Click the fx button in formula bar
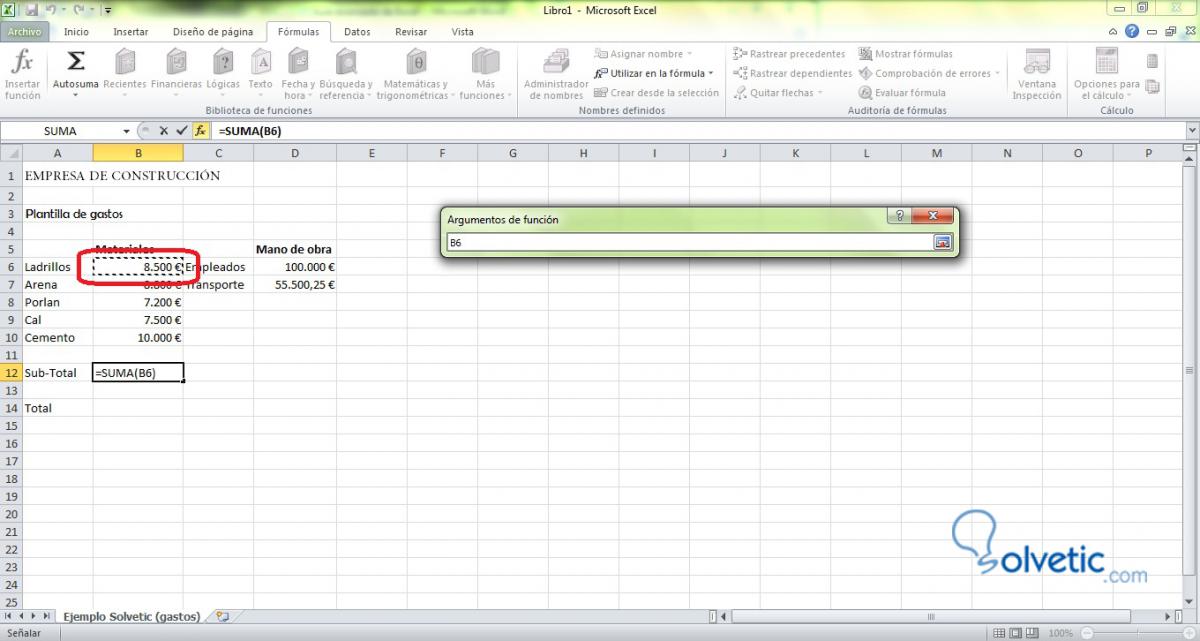1200x641 pixels. click(200, 131)
